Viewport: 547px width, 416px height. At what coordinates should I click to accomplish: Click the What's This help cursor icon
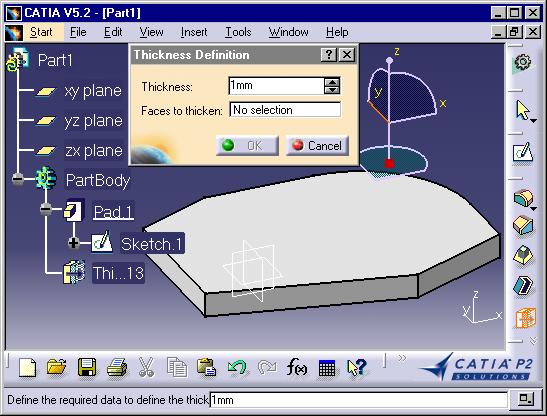pyautogui.click(x=357, y=368)
